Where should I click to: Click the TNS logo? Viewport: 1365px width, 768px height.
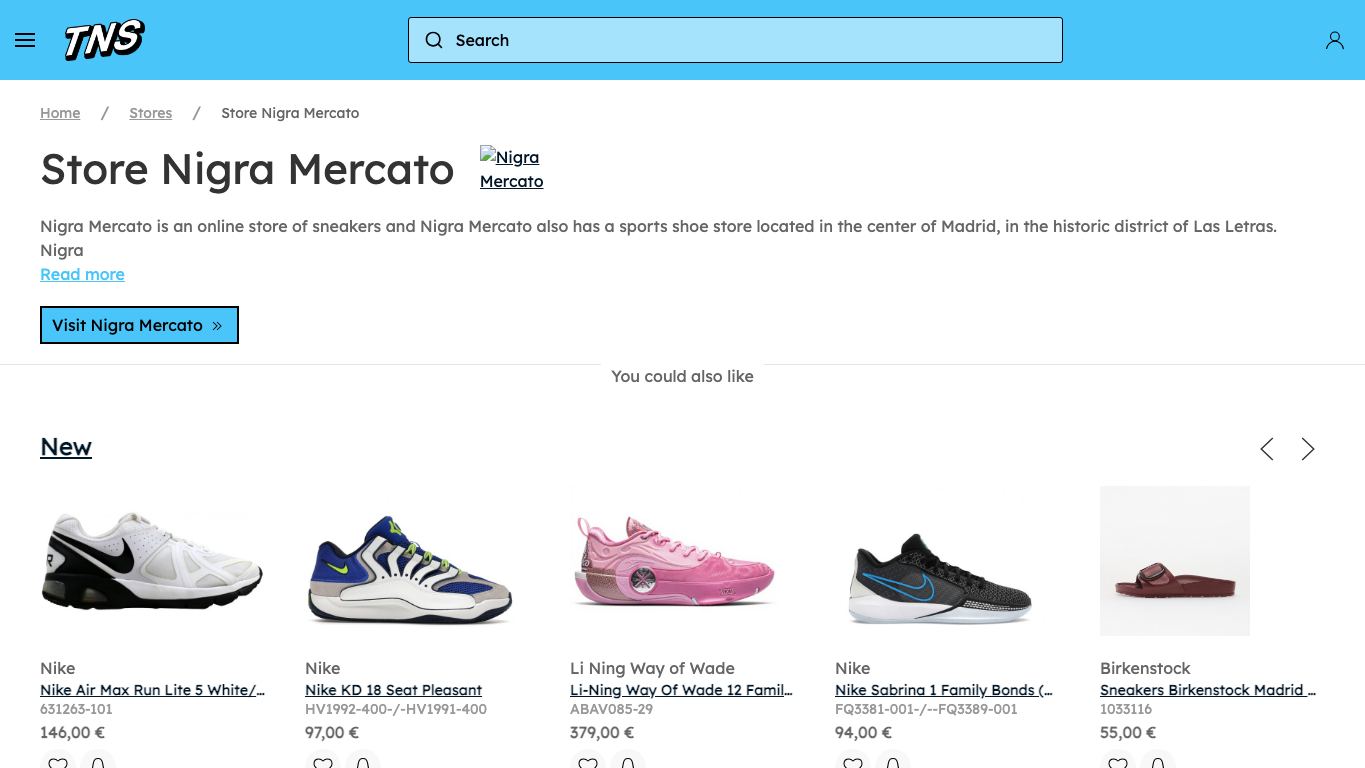(x=104, y=40)
